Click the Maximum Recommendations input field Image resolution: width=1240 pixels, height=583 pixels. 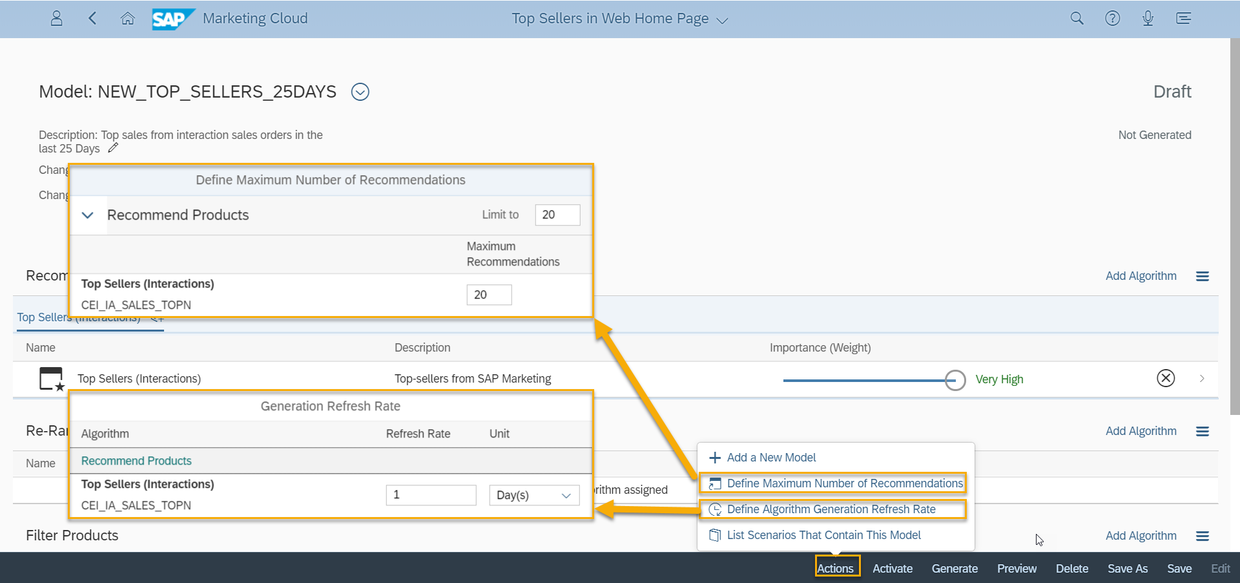pyautogui.click(x=489, y=294)
